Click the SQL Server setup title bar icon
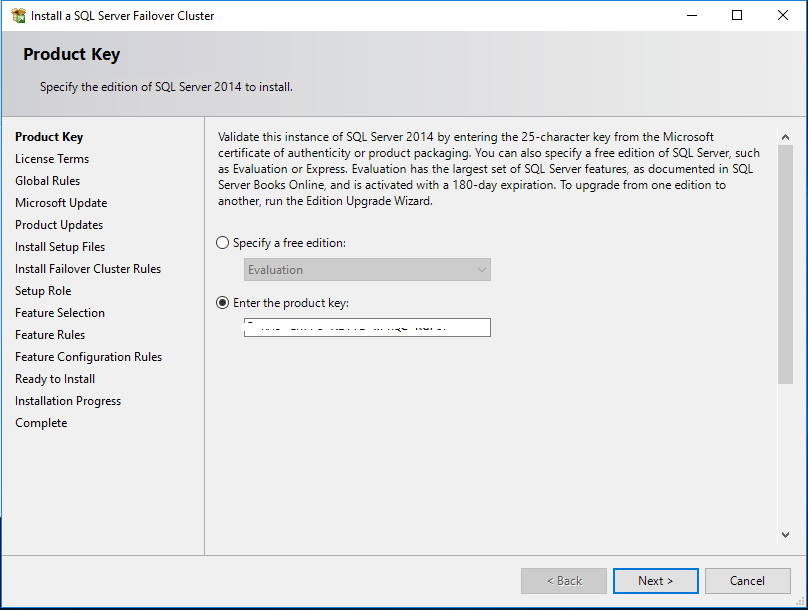808x610 pixels. 19,16
